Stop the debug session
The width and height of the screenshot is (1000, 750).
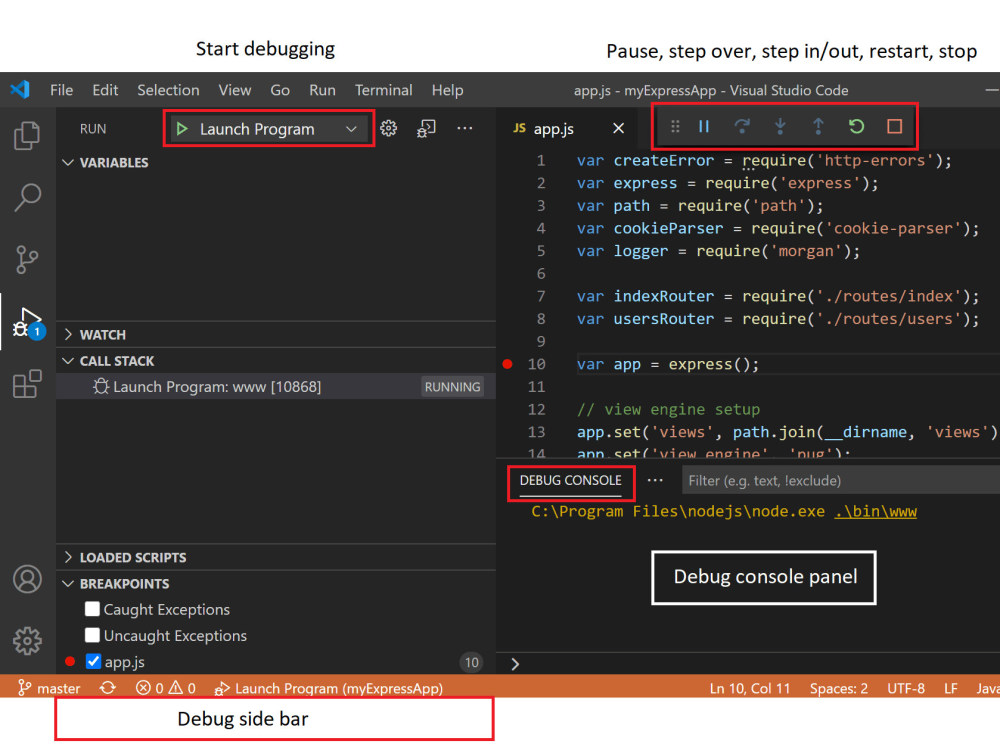tap(894, 126)
